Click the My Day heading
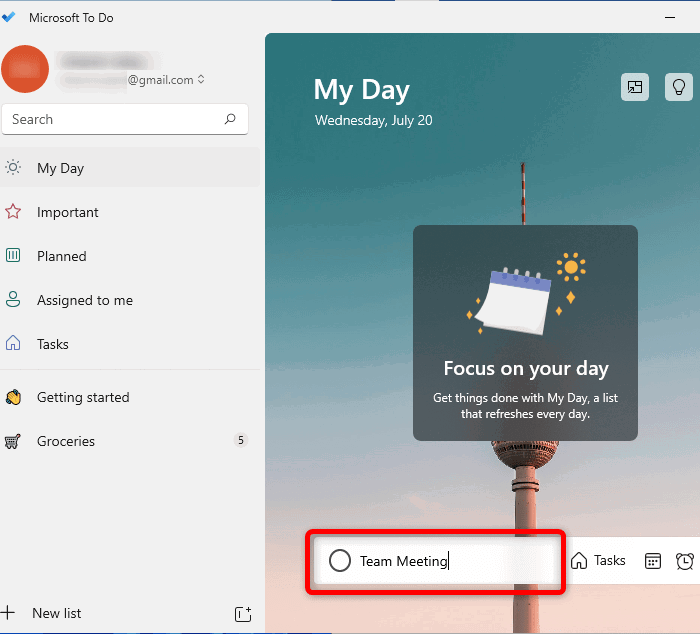Screen dimensions: 700x634 click(362, 90)
